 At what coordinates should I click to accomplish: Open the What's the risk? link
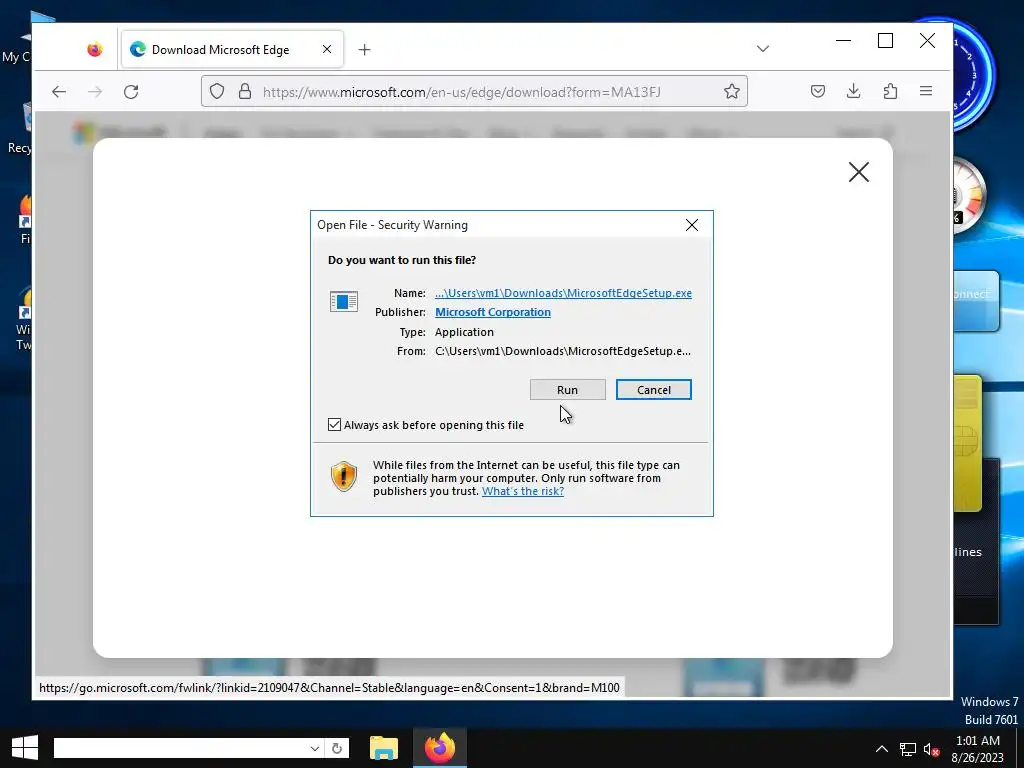click(523, 491)
